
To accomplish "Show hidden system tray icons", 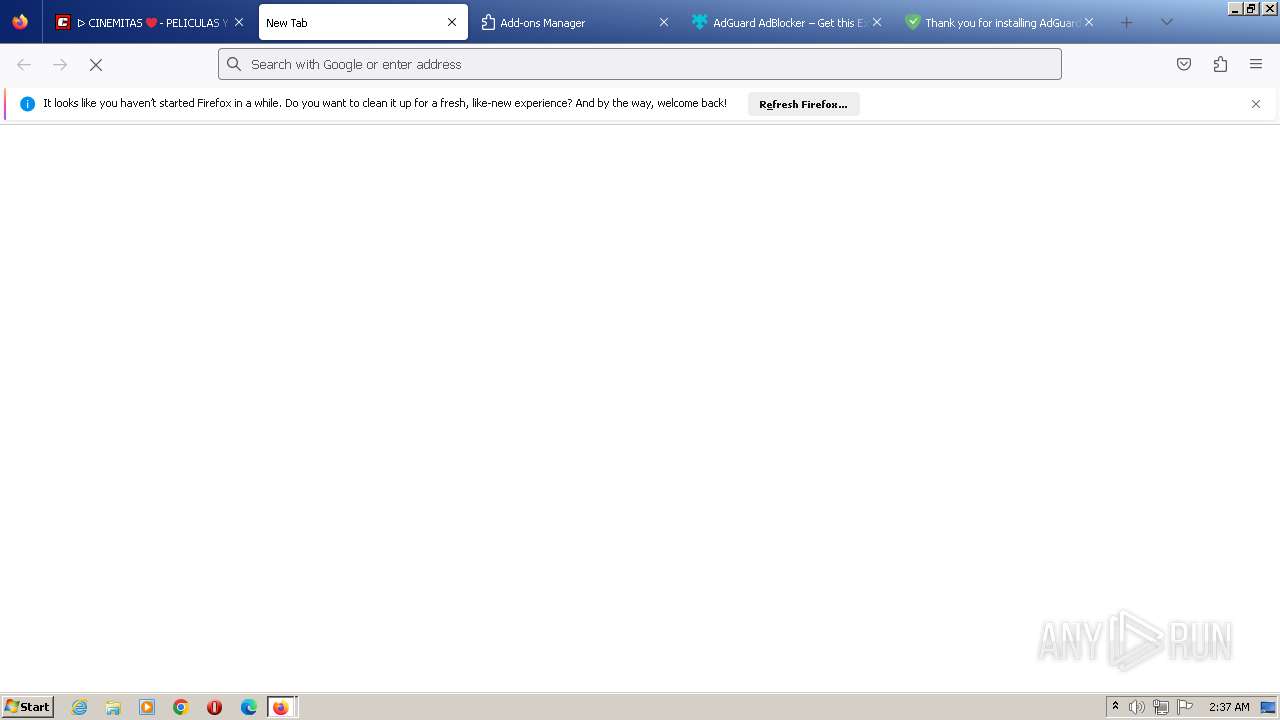I will click(x=1115, y=707).
